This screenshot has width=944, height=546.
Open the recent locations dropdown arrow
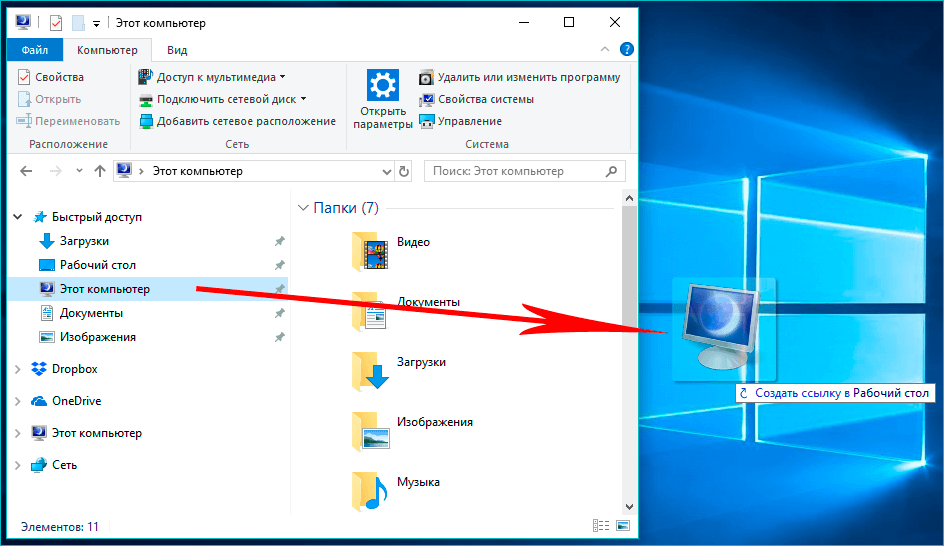[x=79, y=171]
